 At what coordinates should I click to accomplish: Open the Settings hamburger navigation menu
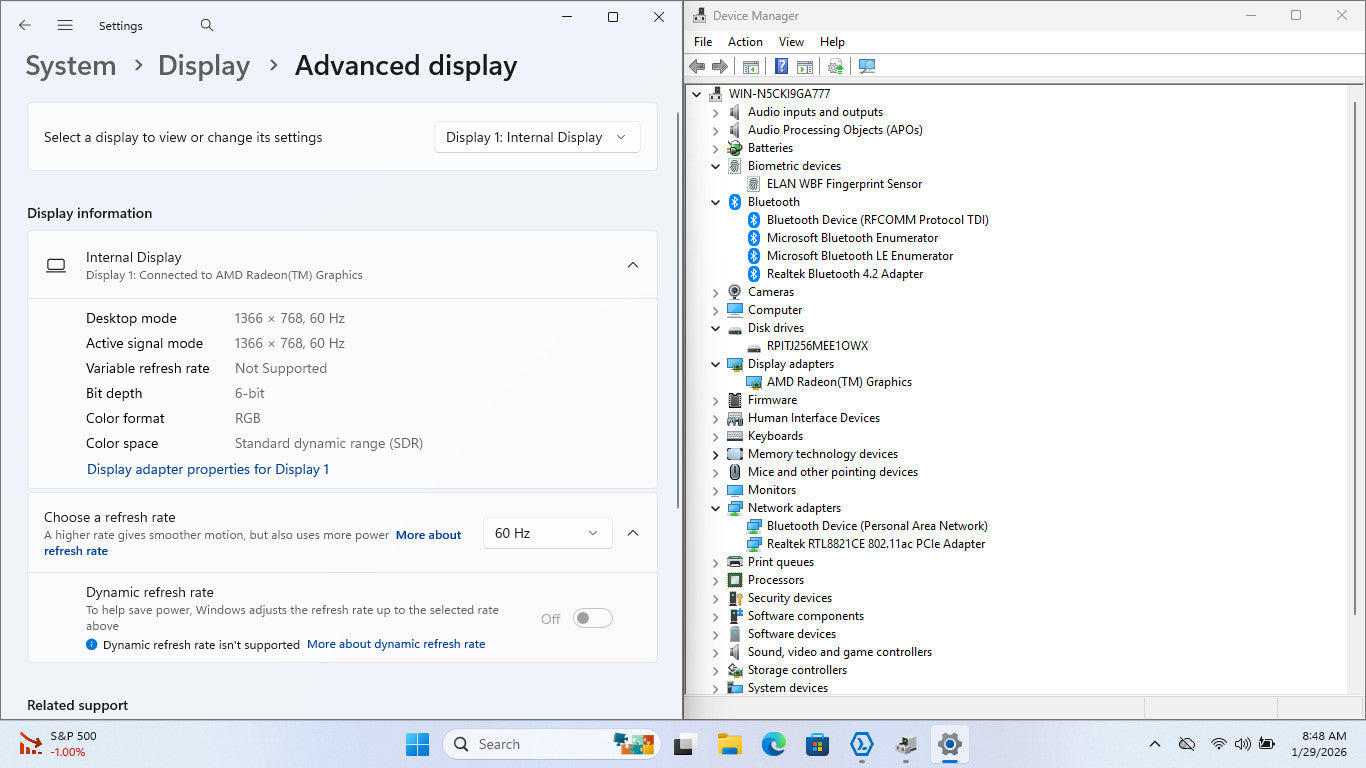(x=65, y=25)
